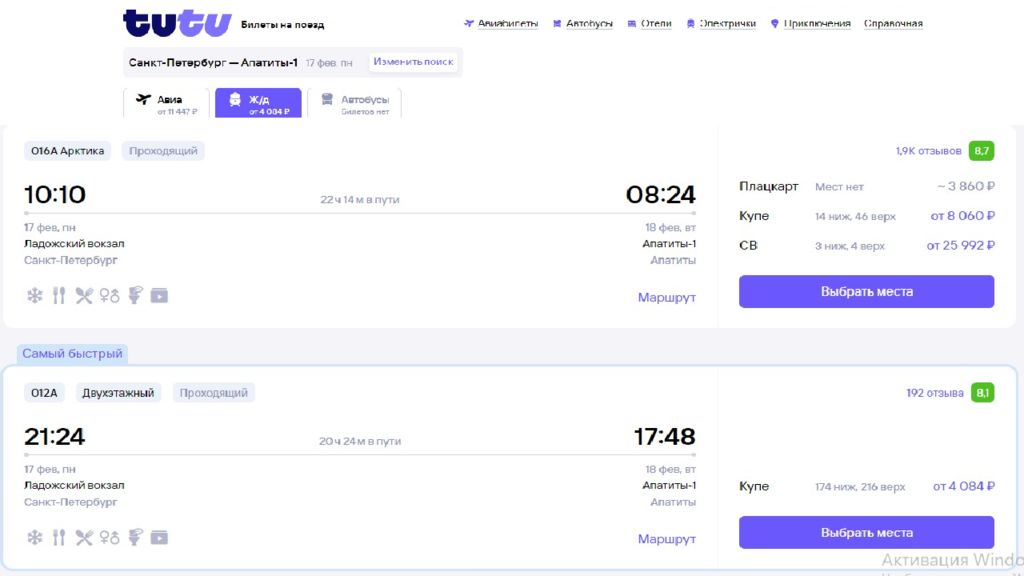Open Авиабилеты in top navigation
This screenshot has width=1024, height=576.
[x=501, y=24]
